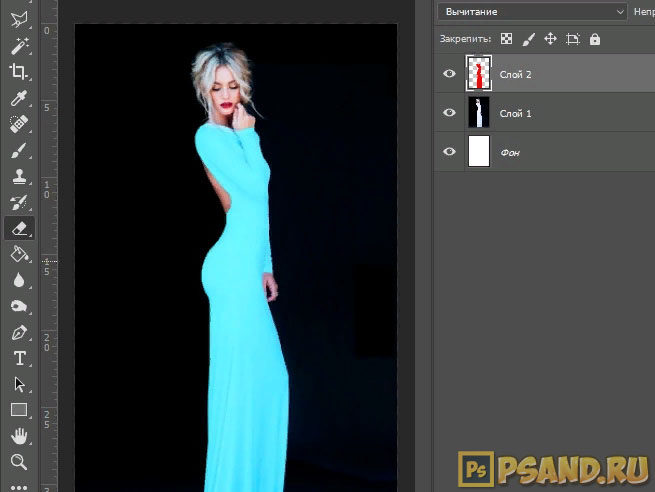Select the Blur tool
655x492 pixels.
pos(19,280)
